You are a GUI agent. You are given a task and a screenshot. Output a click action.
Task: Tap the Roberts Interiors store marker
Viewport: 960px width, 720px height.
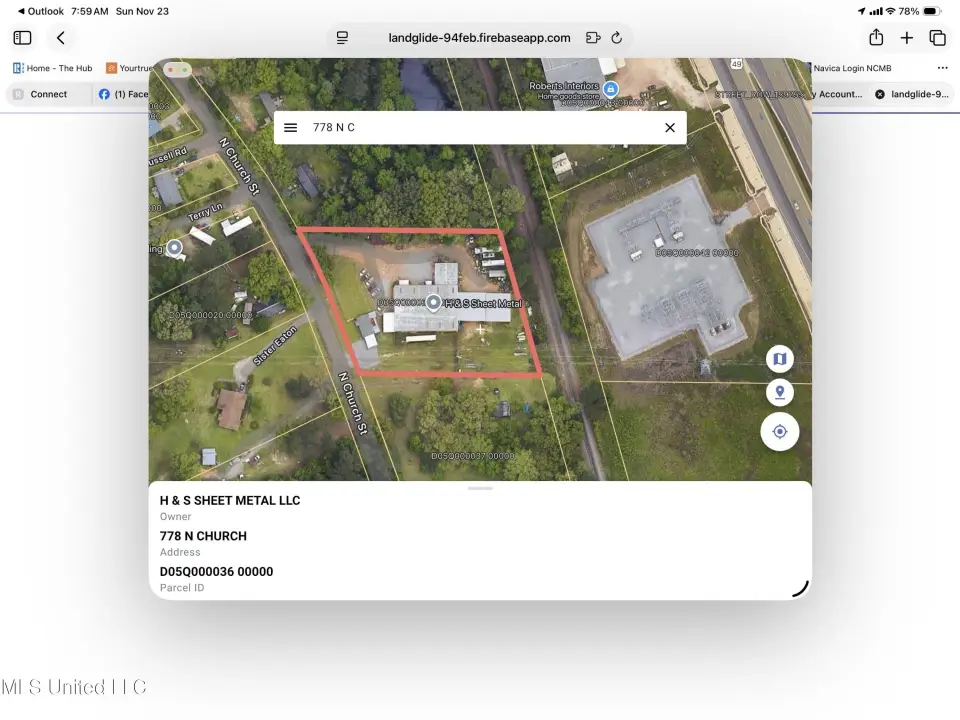point(611,88)
